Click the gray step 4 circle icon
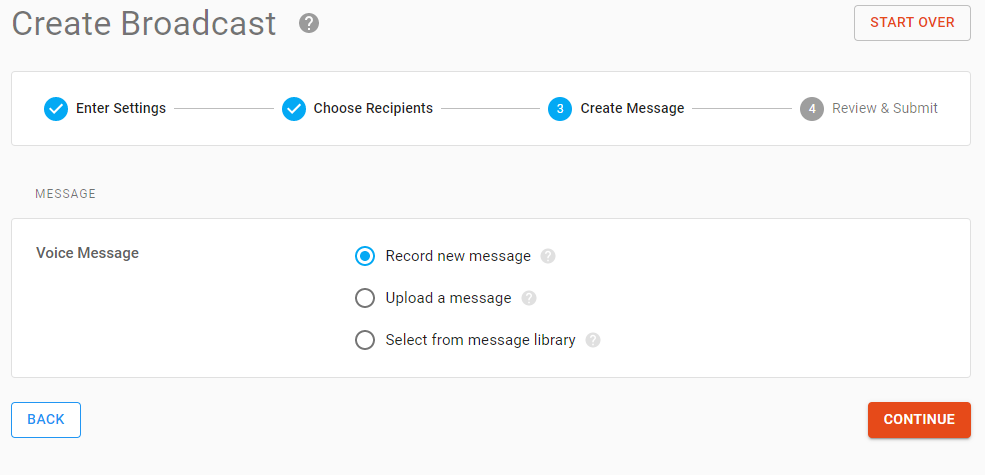Image resolution: width=985 pixels, height=475 pixels. click(812, 109)
